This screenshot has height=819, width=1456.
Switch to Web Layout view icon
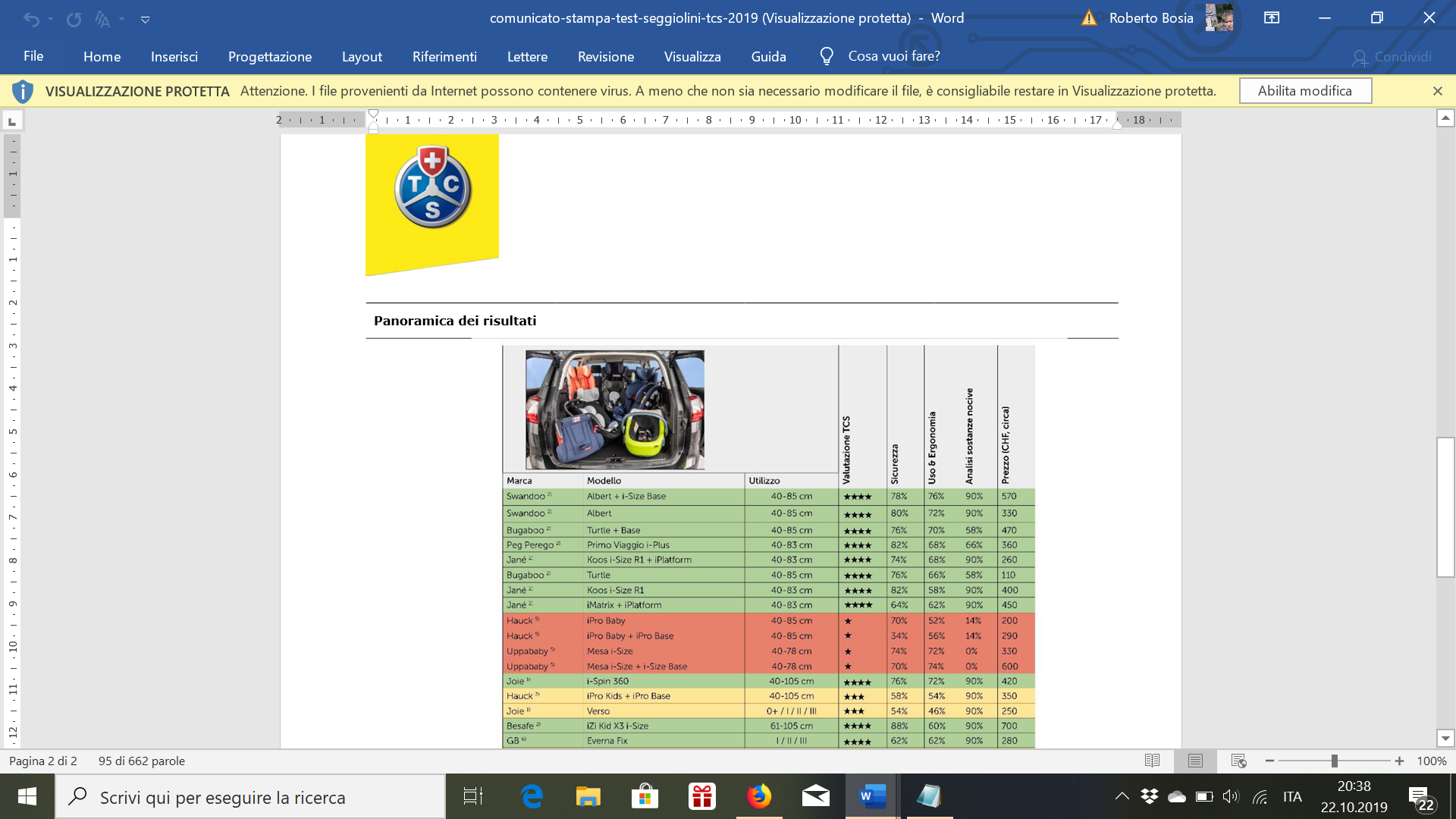coord(1239,761)
